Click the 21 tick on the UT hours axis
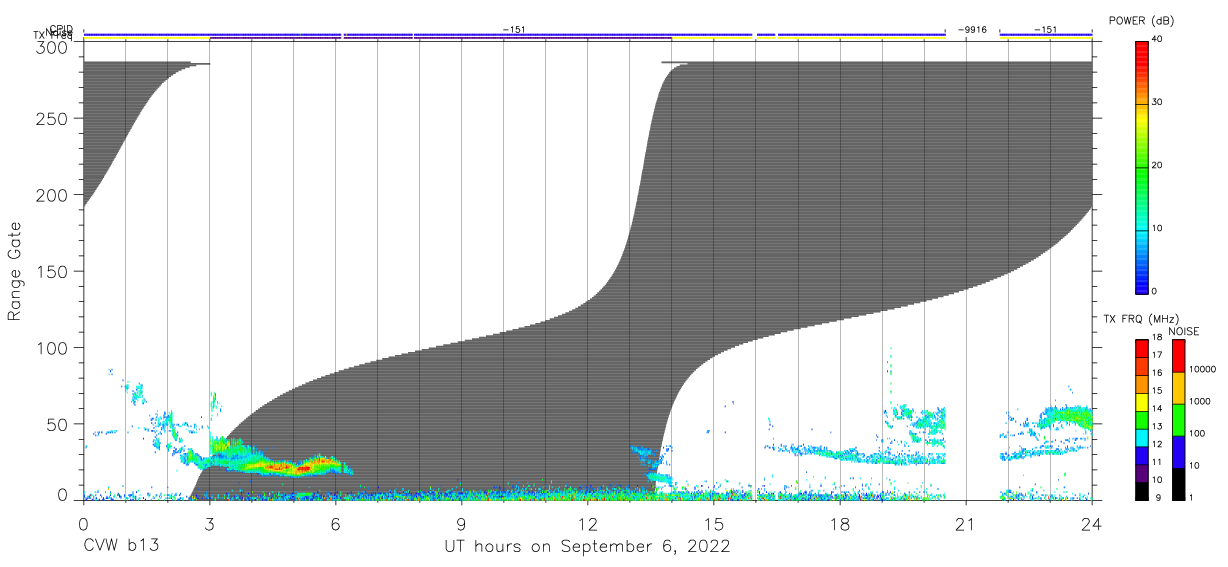 pyautogui.click(x=965, y=524)
